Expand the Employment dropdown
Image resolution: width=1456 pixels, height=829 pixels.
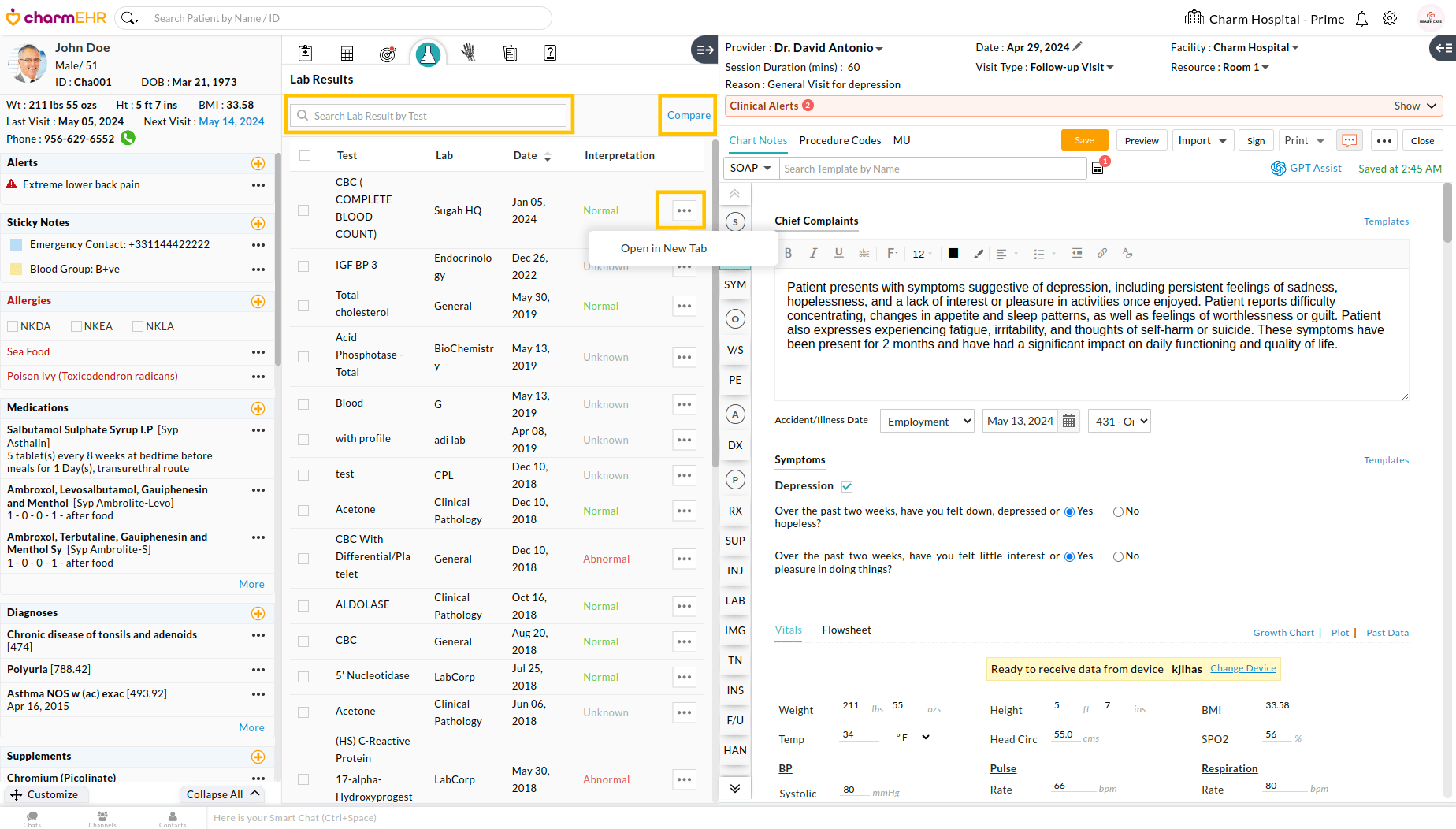pos(927,421)
